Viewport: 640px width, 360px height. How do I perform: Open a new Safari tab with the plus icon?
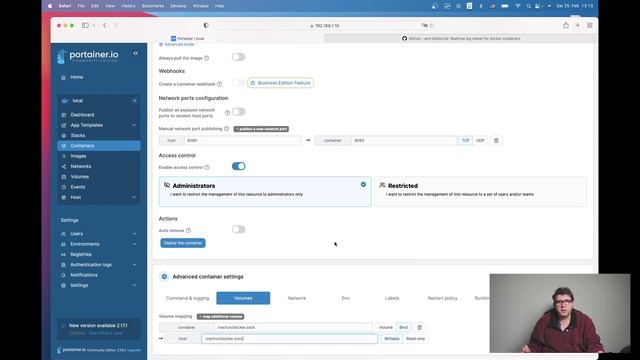point(578,25)
